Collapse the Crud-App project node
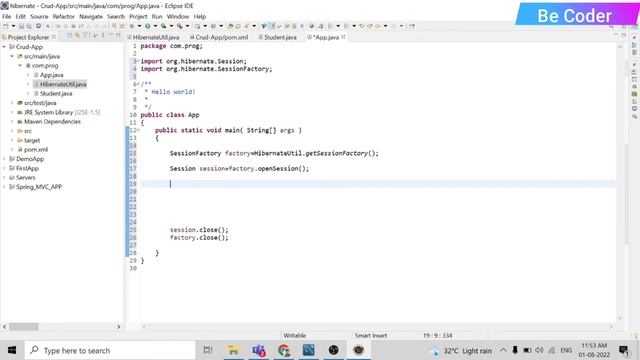The height and width of the screenshot is (360, 640). [x=4, y=47]
